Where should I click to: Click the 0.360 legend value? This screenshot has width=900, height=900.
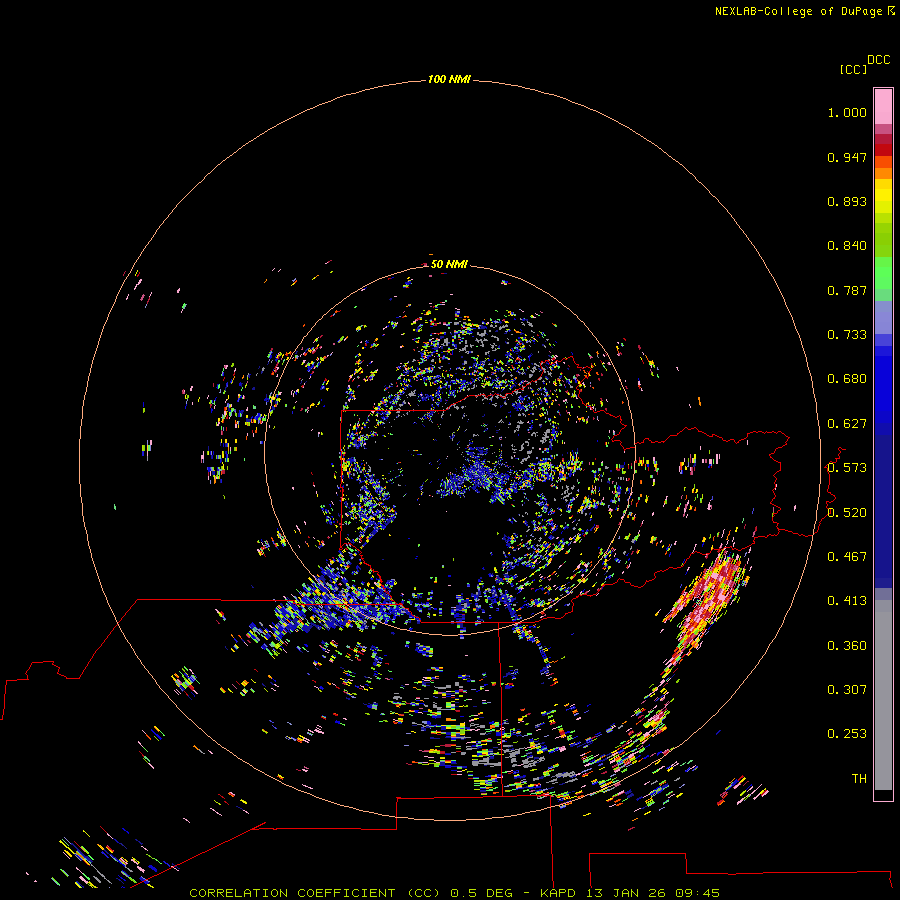pos(847,646)
